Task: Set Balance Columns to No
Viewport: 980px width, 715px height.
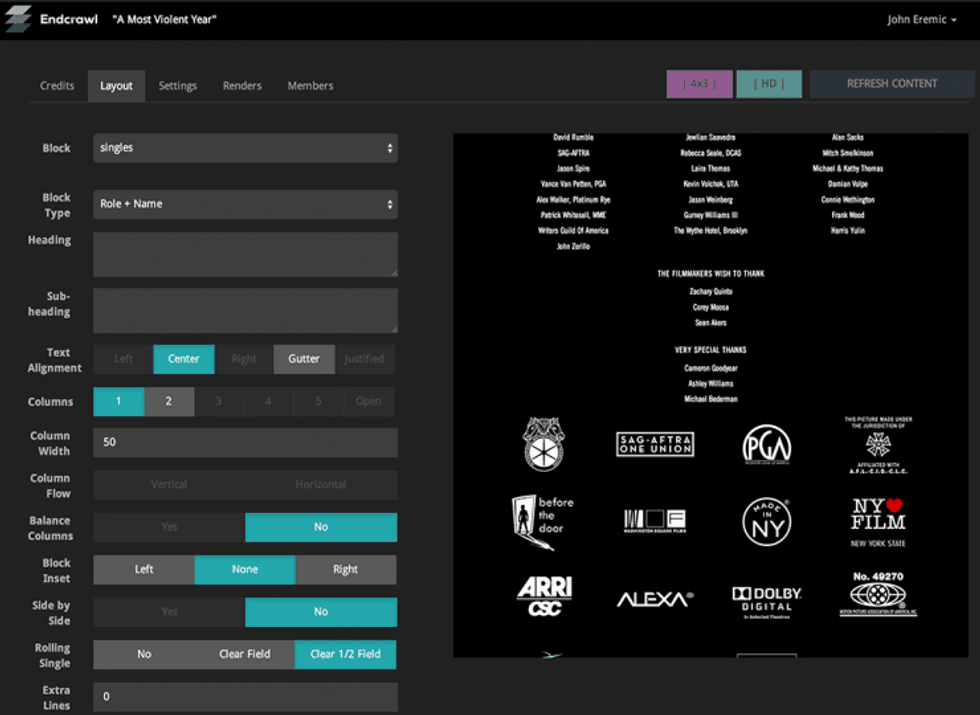Action: 321,527
